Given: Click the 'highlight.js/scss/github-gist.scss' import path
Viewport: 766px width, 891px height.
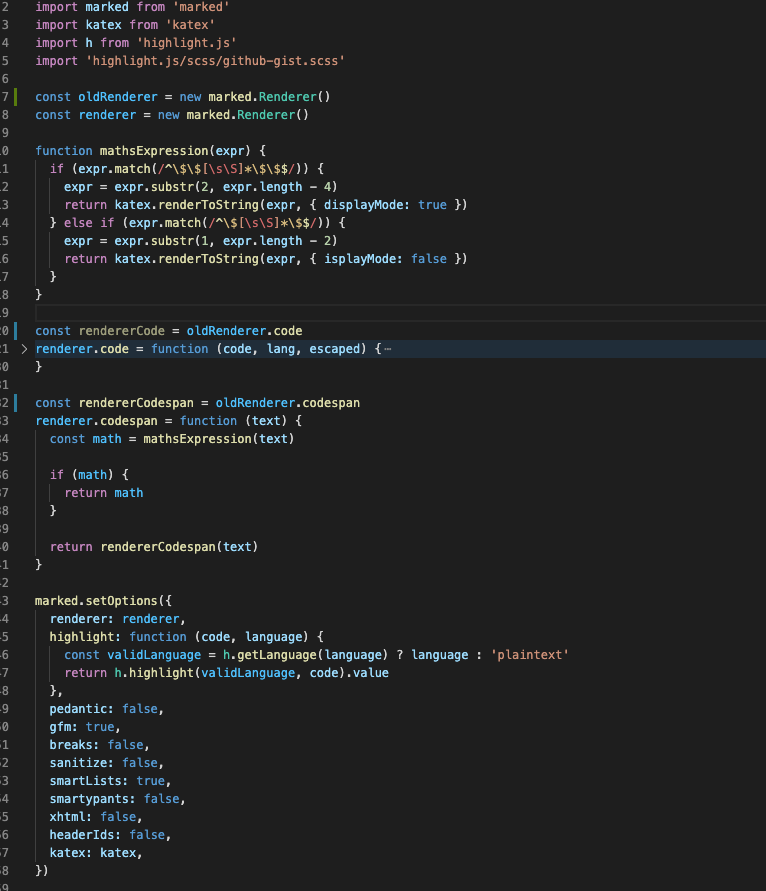Looking at the screenshot, I should (x=215, y=61).
